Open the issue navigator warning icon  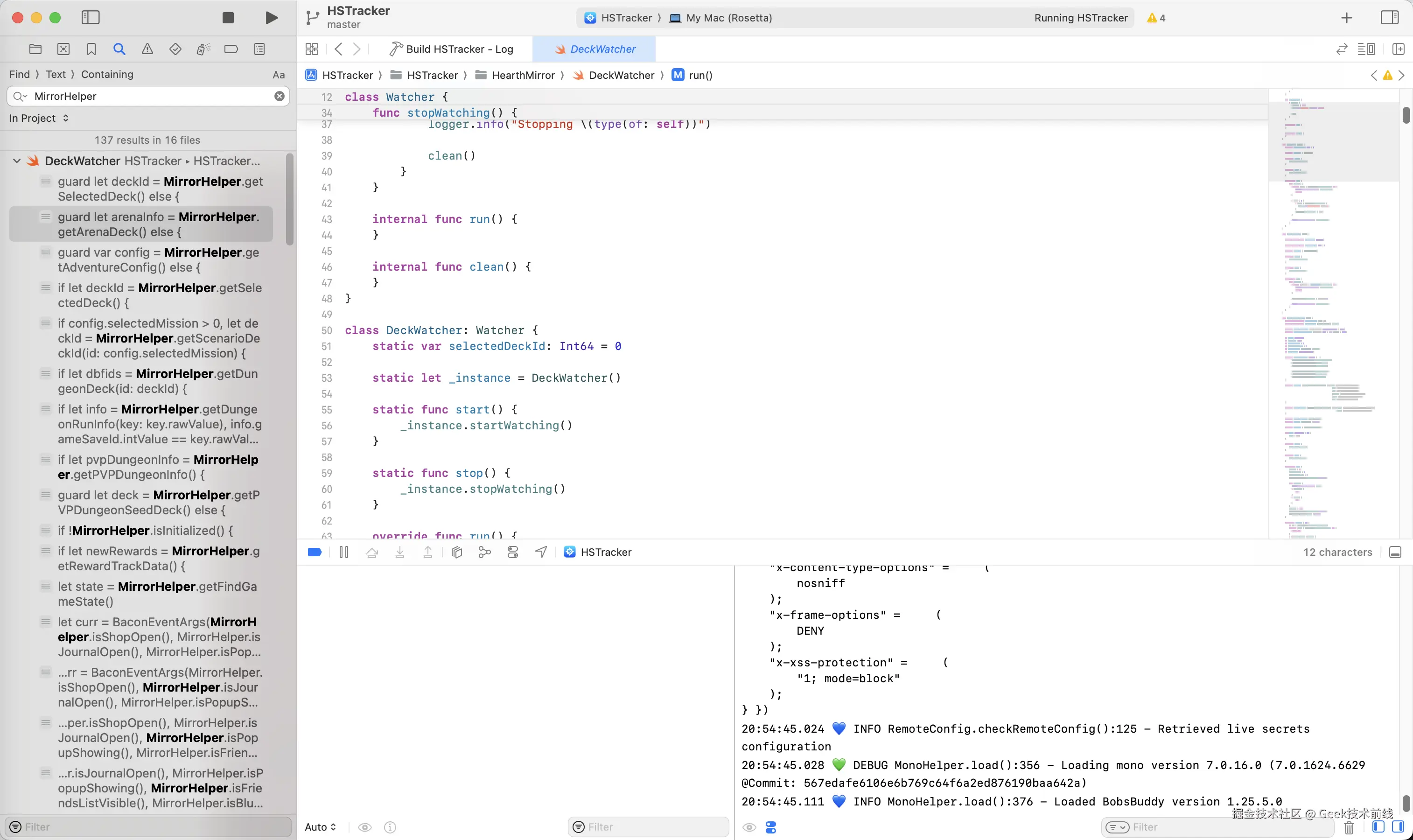point(147,49)
